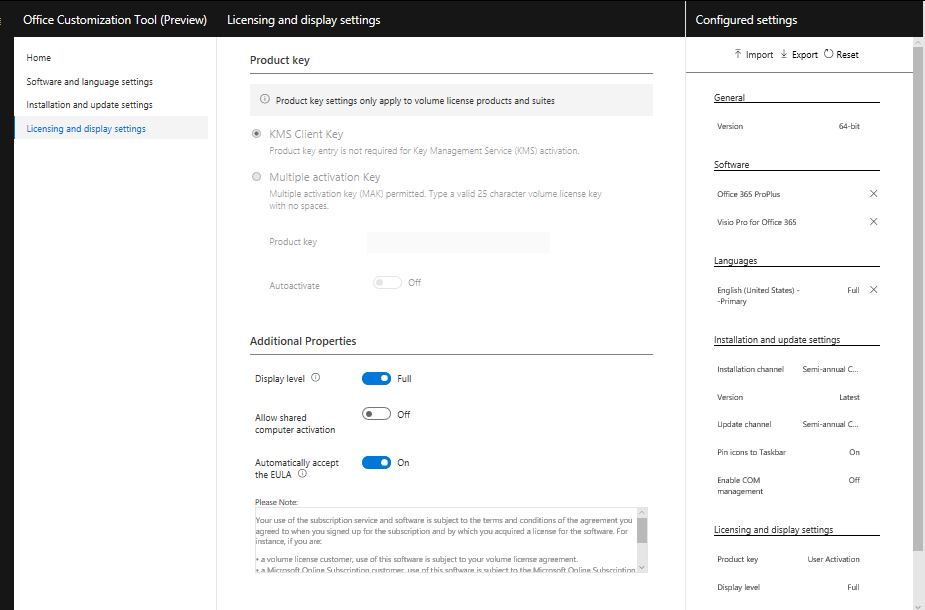Click the Automatically accept EULA info icon

[302, 473]
